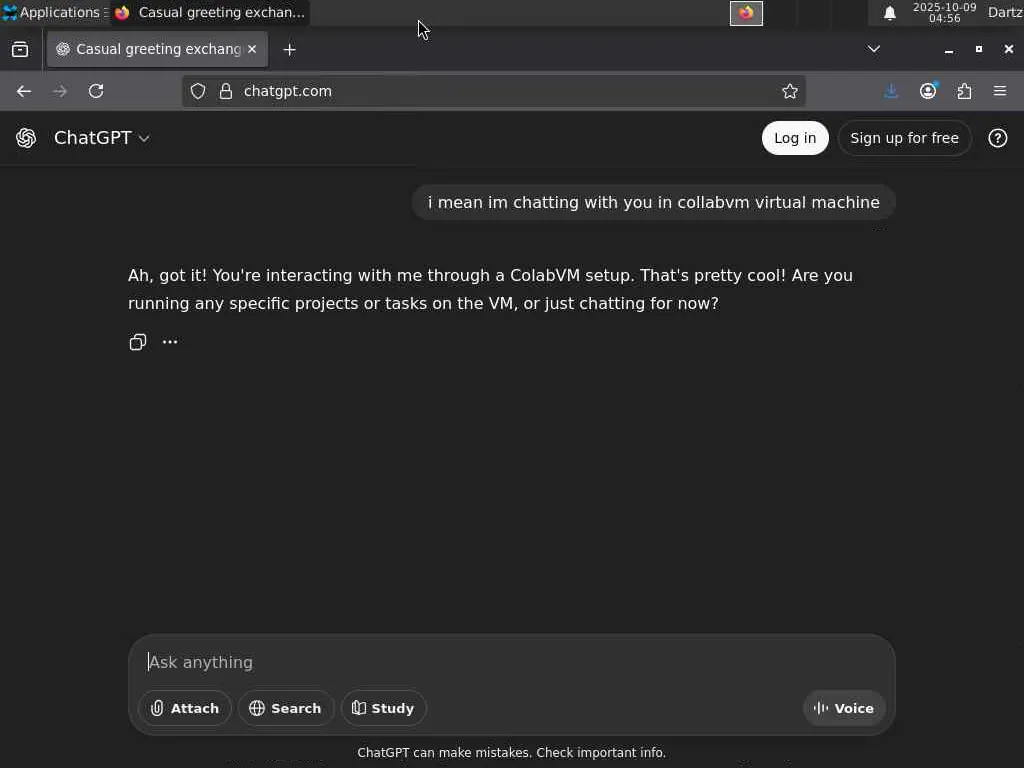Click the date and time clock

click(x=944, y=12)
